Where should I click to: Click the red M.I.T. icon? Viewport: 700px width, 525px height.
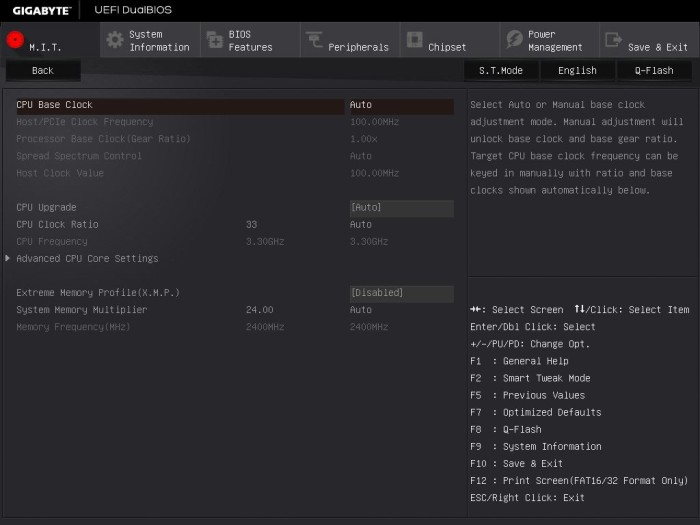15,40
